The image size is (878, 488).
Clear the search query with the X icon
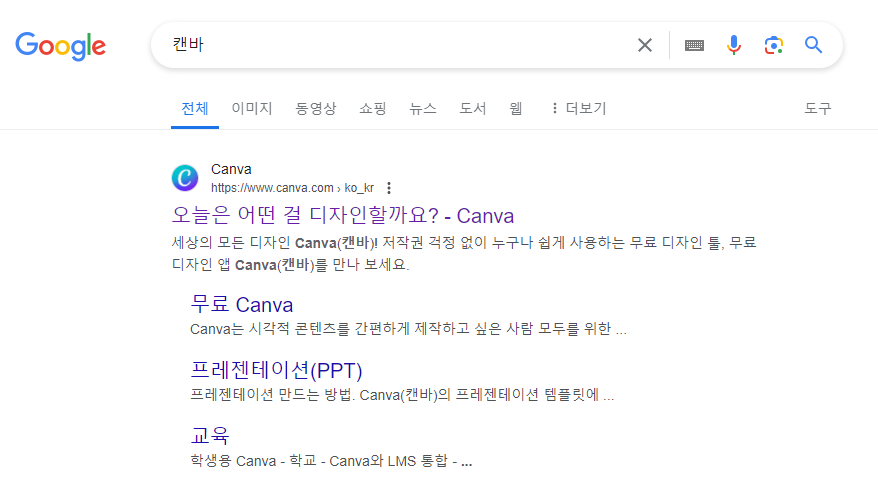coord(645,45)
